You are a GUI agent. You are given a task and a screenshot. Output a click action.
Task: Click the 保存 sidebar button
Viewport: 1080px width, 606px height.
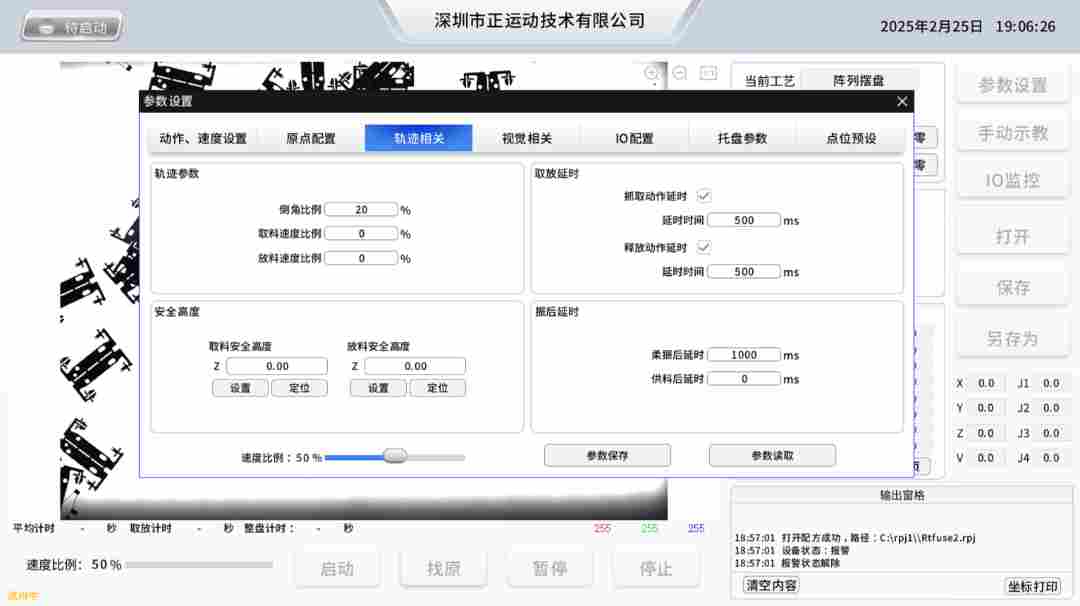tap(1012, 288)
